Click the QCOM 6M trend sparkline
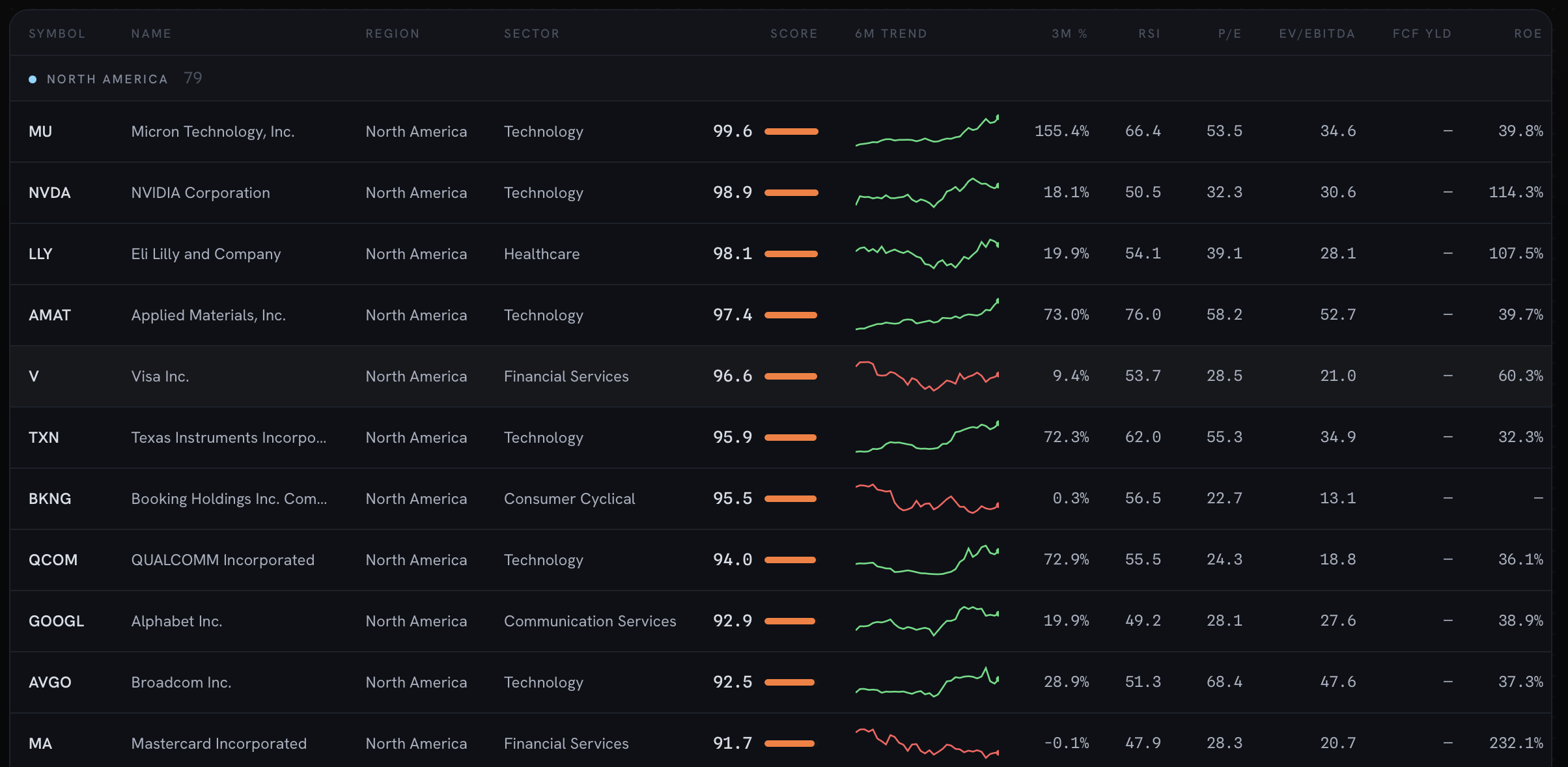The image size is (1568, 767). [927, 560]
